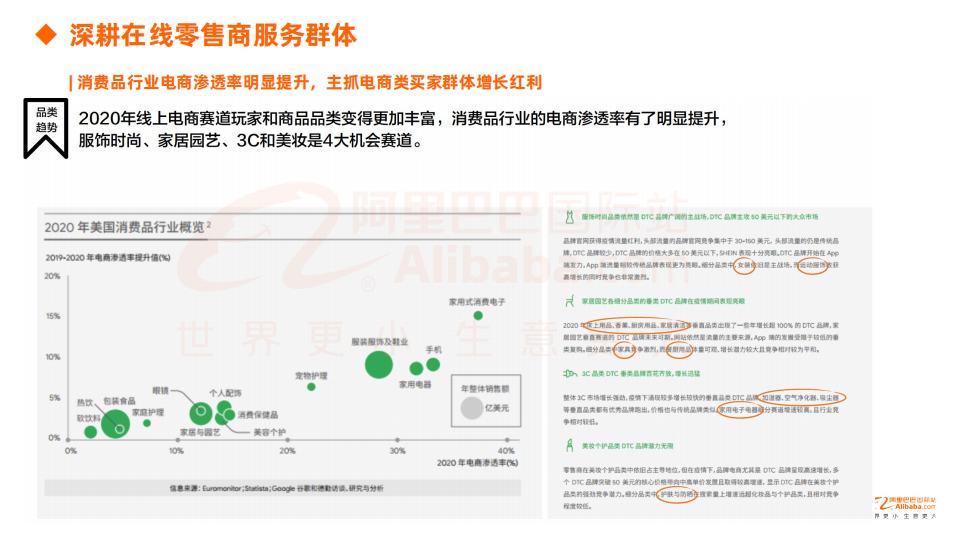This screenshot has width=959, height=539.
Task: Click the orange diamond bullet beside the title
Action: [x=46, y=34]
